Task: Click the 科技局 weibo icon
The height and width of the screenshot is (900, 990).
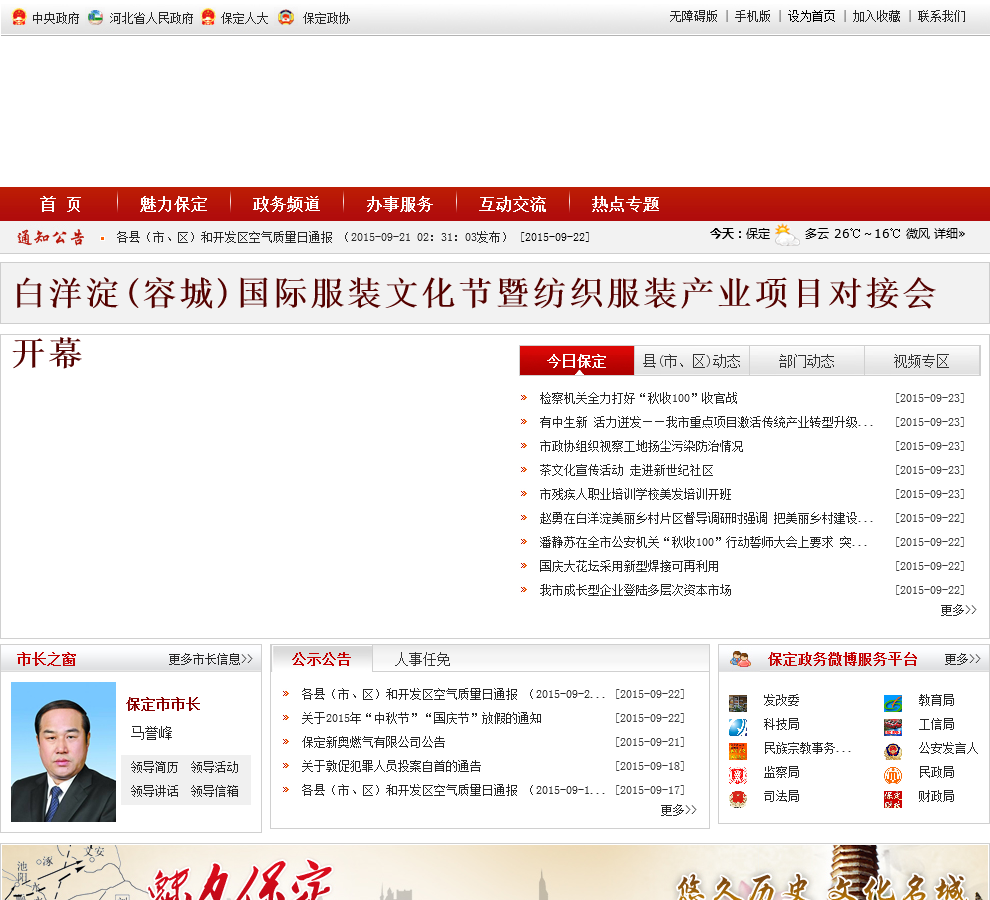Action: click(x=737, y=727)
